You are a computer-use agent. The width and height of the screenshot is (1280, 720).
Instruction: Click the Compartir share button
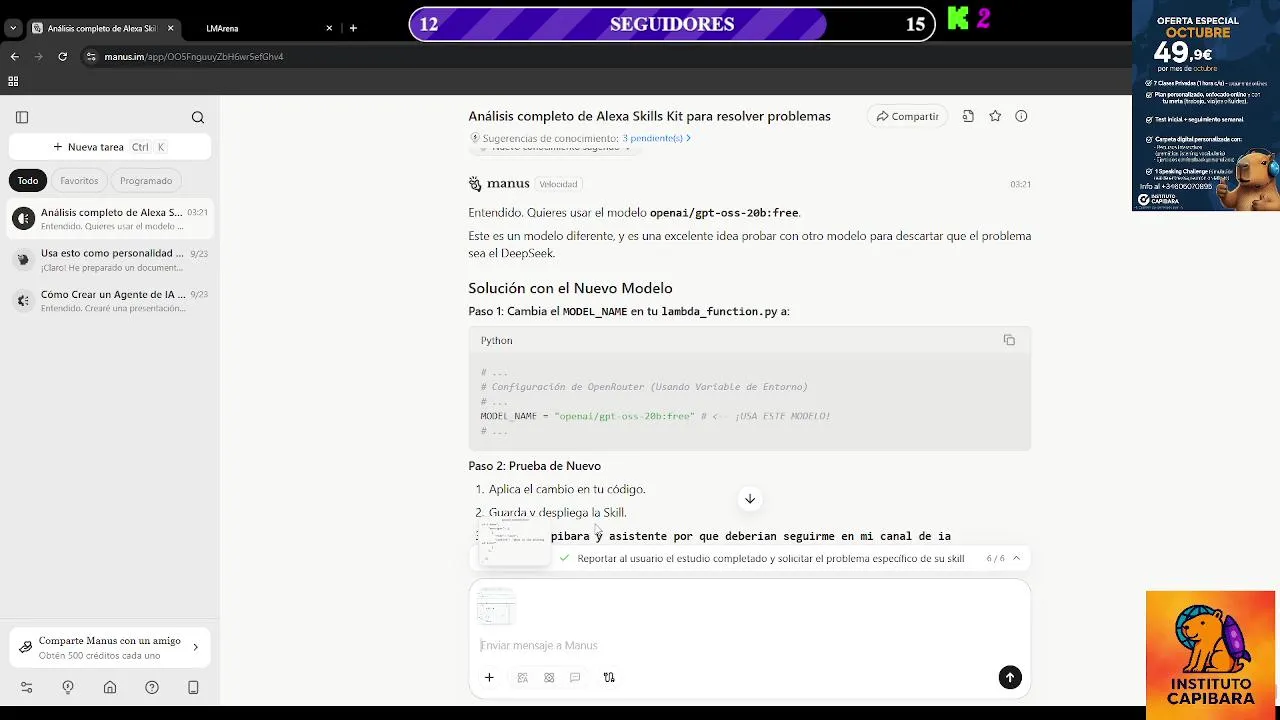pyautogui.click(x=907, y=116)
